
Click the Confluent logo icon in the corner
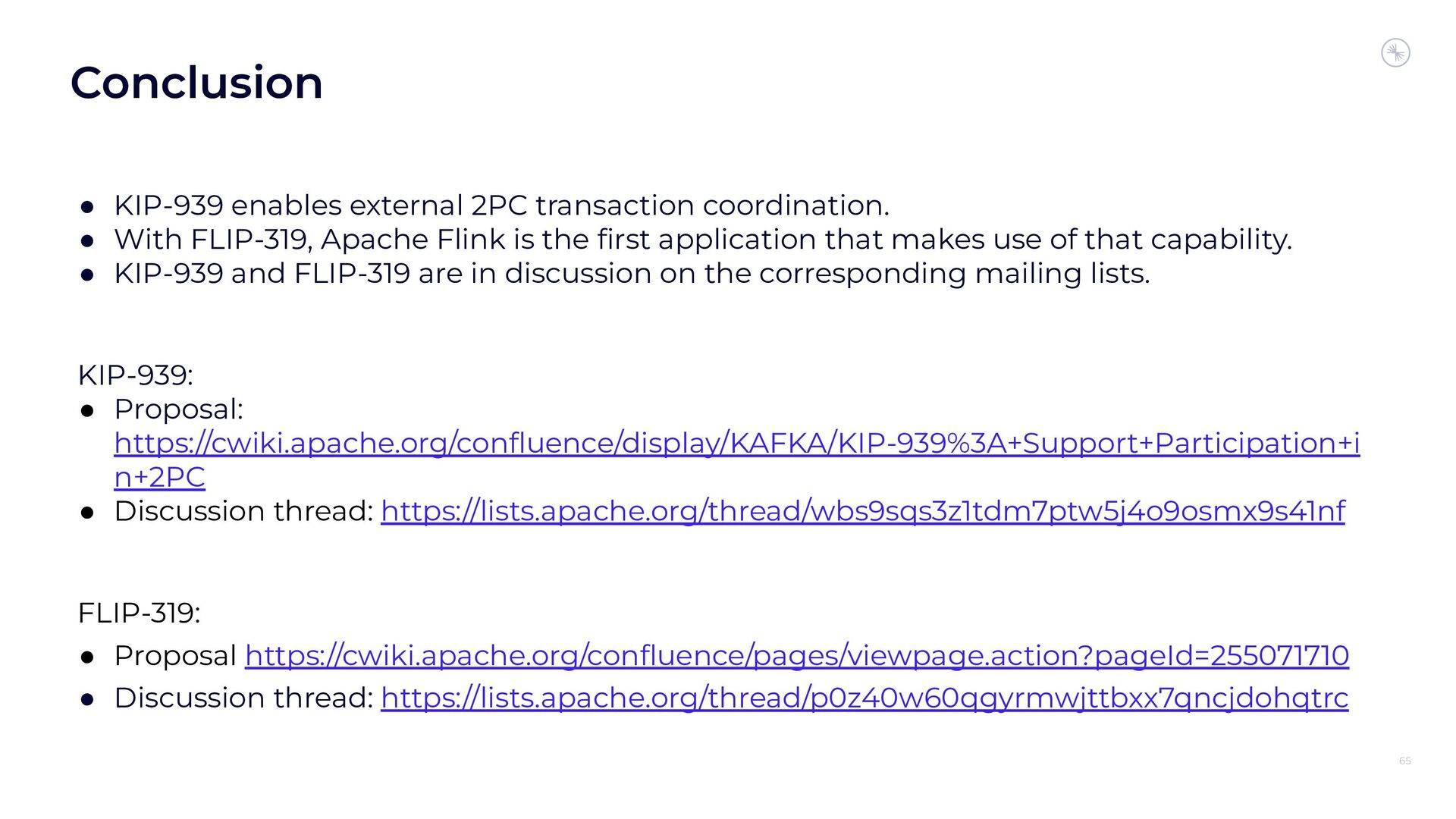coord(1395,53)
